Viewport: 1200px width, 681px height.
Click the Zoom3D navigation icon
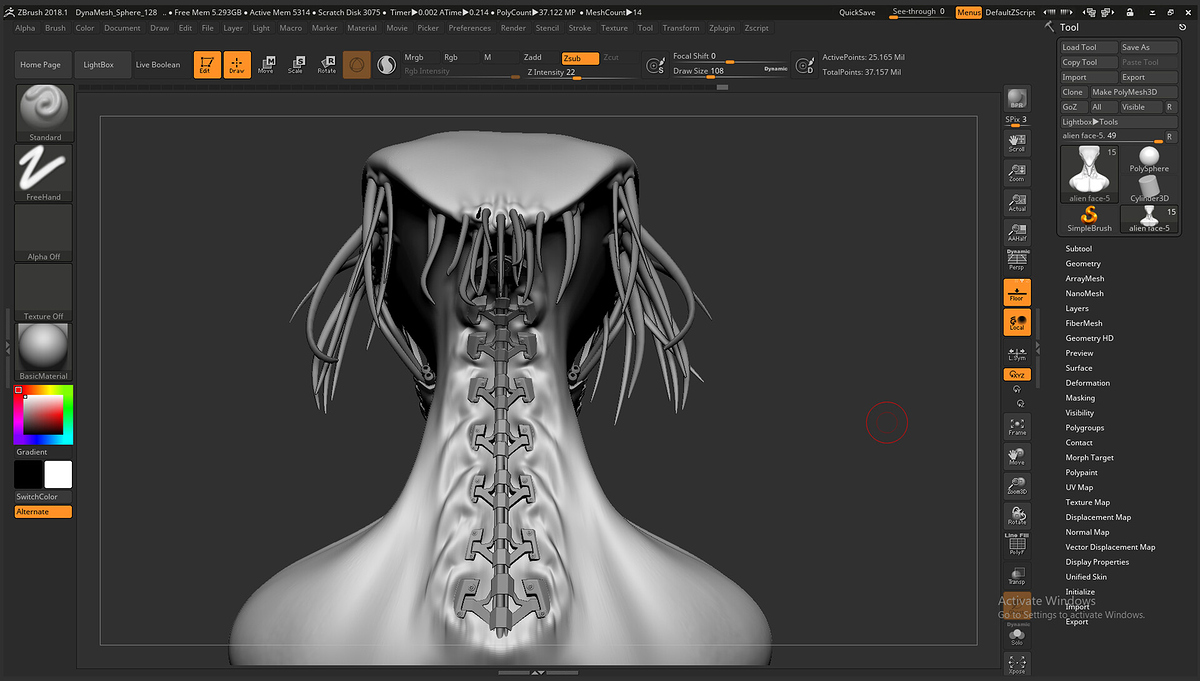(1017, 487)
